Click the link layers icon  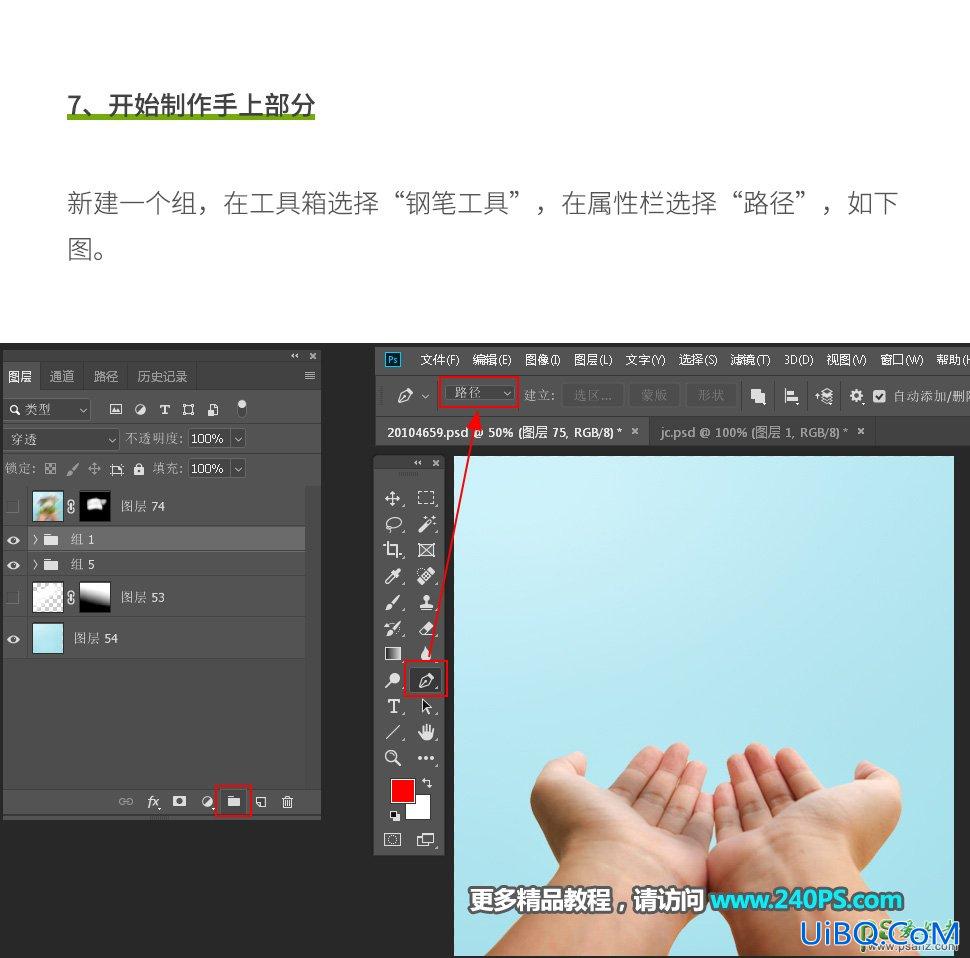[x=126, y=802]
